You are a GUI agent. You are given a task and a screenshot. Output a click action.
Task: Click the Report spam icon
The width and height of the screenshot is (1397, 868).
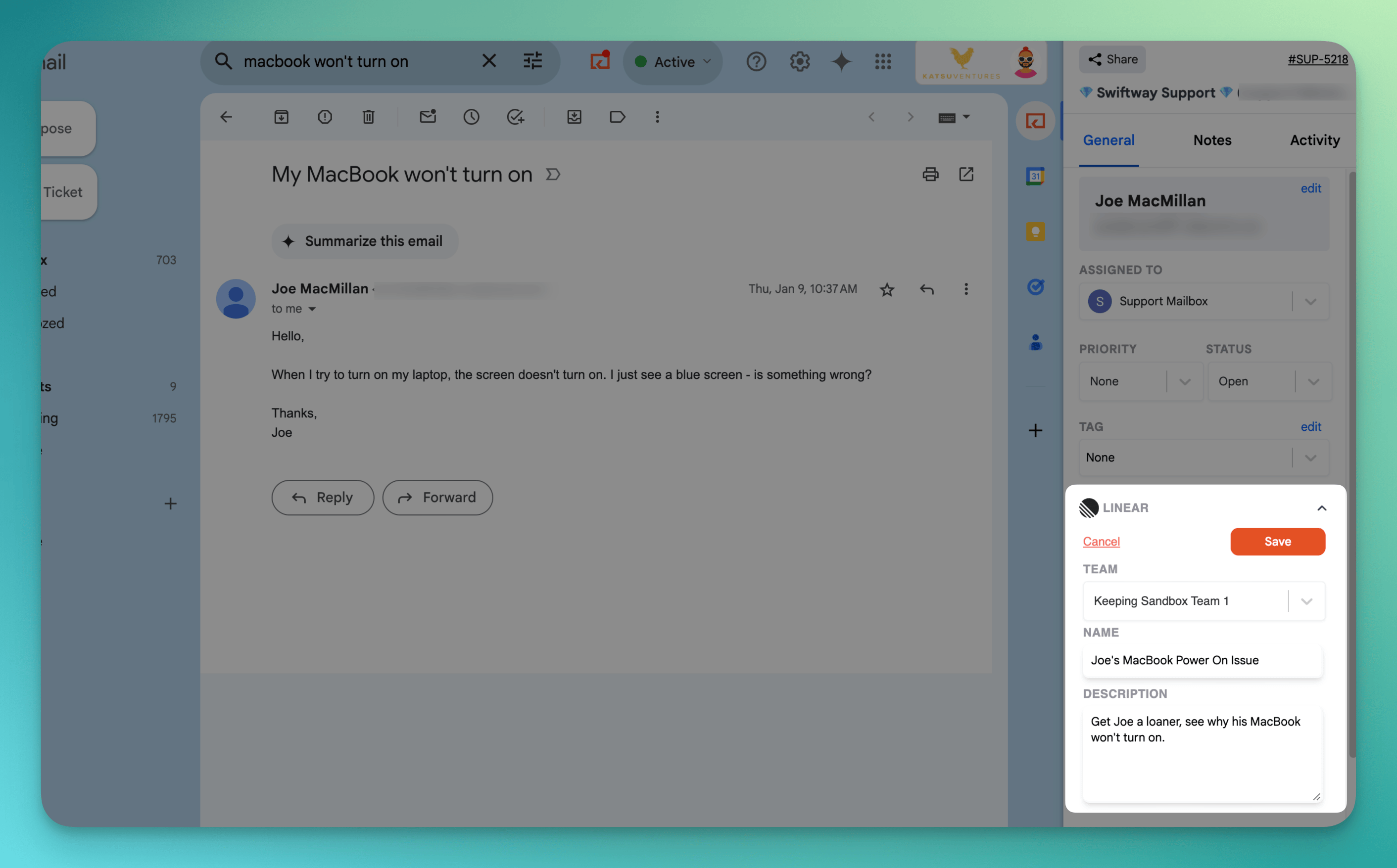tap(325, 117)
